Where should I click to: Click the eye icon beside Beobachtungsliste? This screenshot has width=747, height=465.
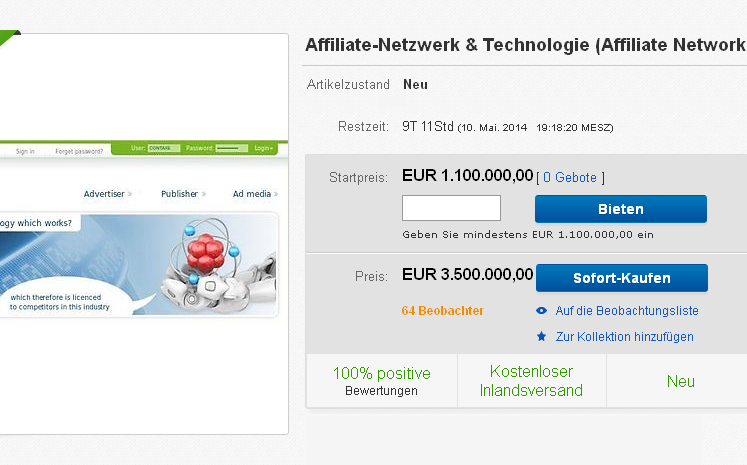tap(541, 311)
